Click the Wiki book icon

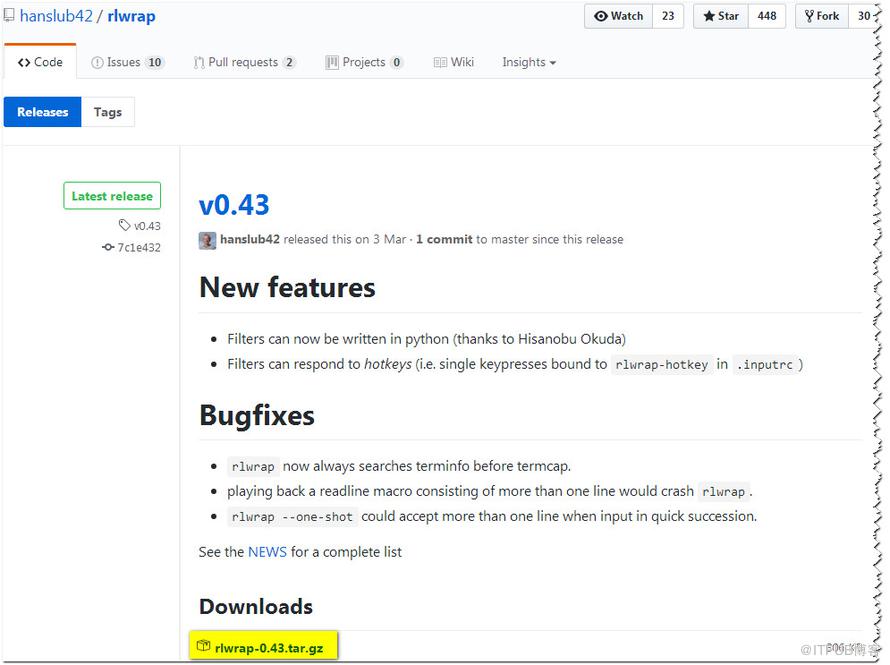tap(440, 62)
